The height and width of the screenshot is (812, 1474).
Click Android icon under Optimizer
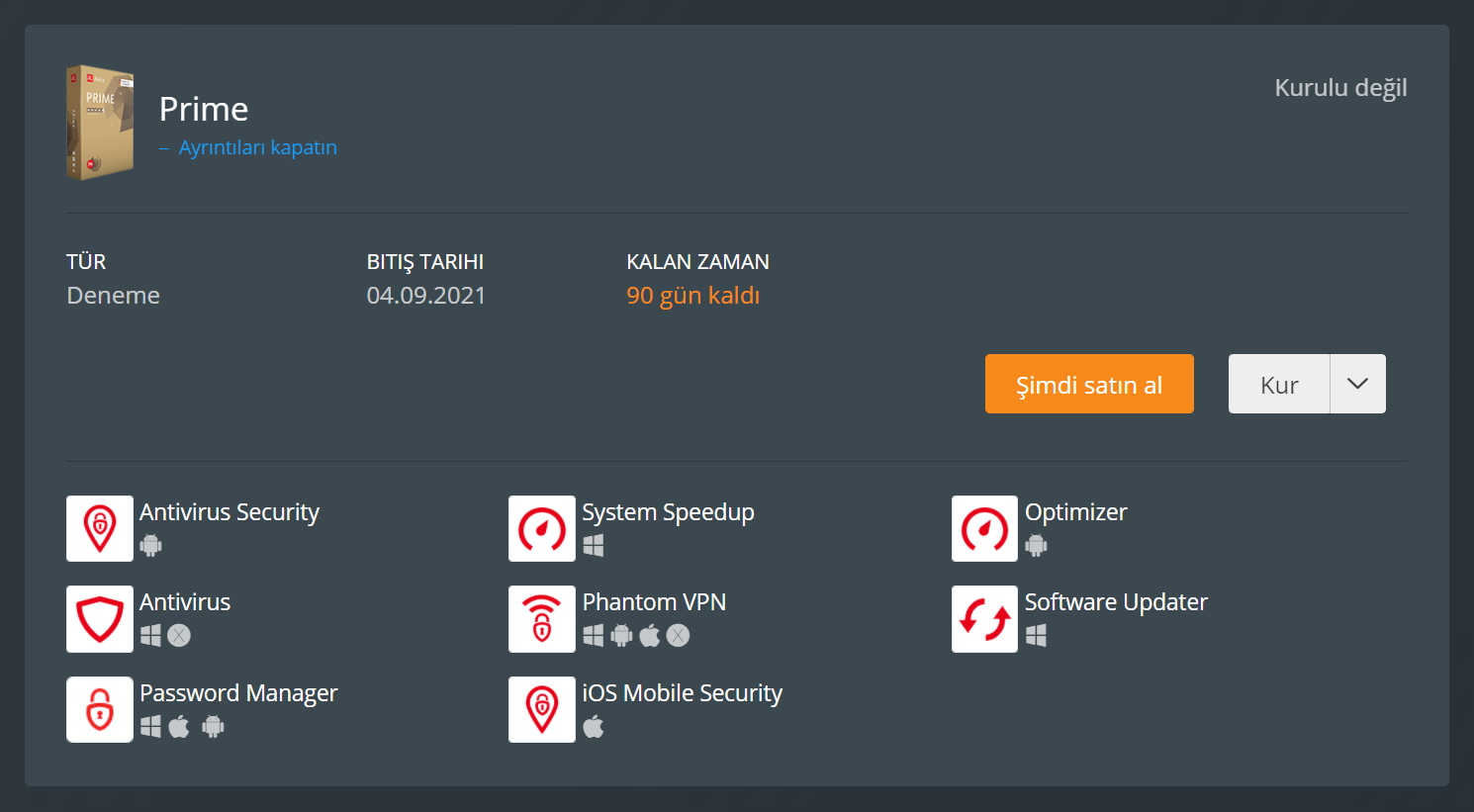(1036, 545)
